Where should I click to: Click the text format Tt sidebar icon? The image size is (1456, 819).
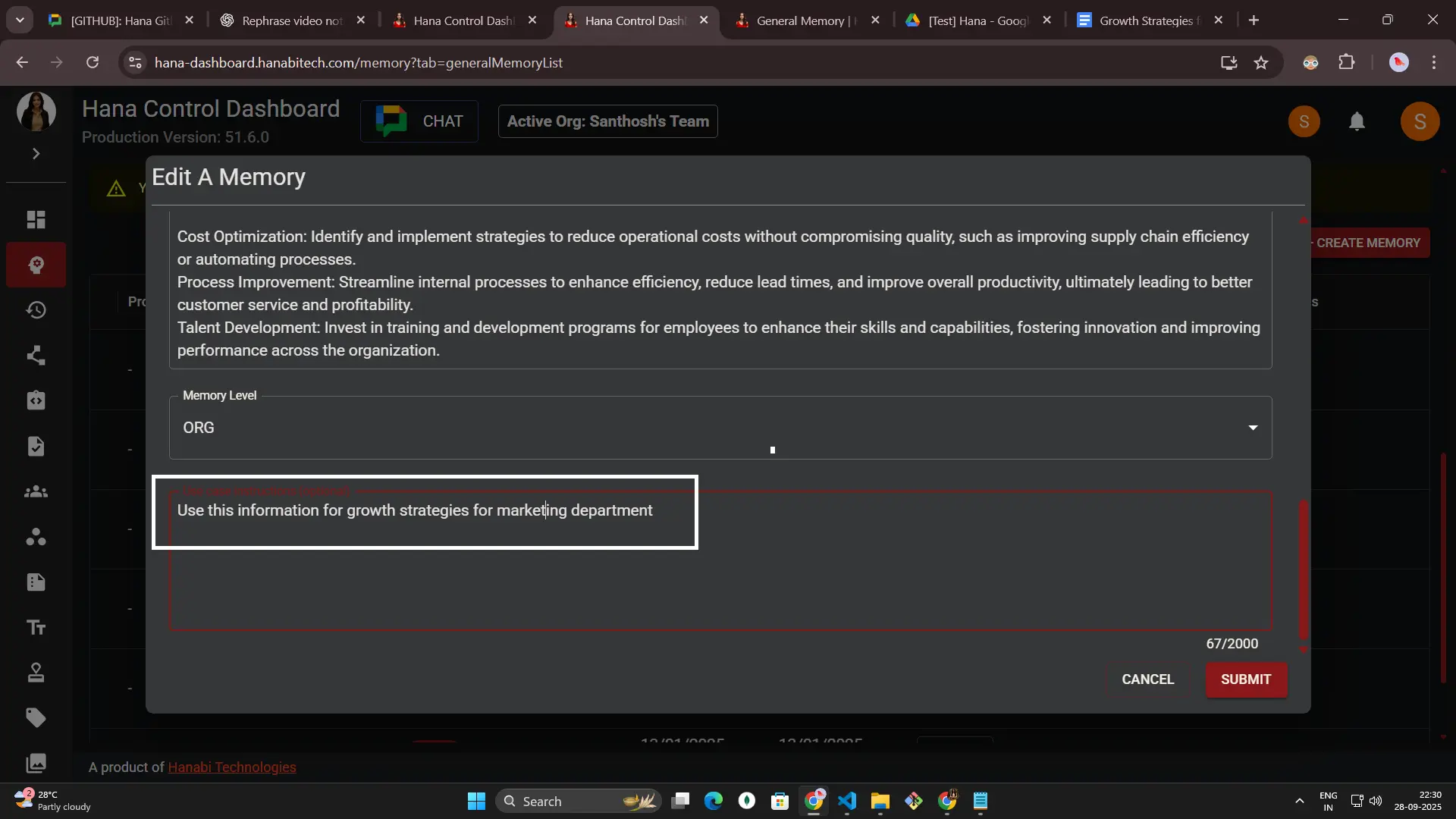(36, 627)
